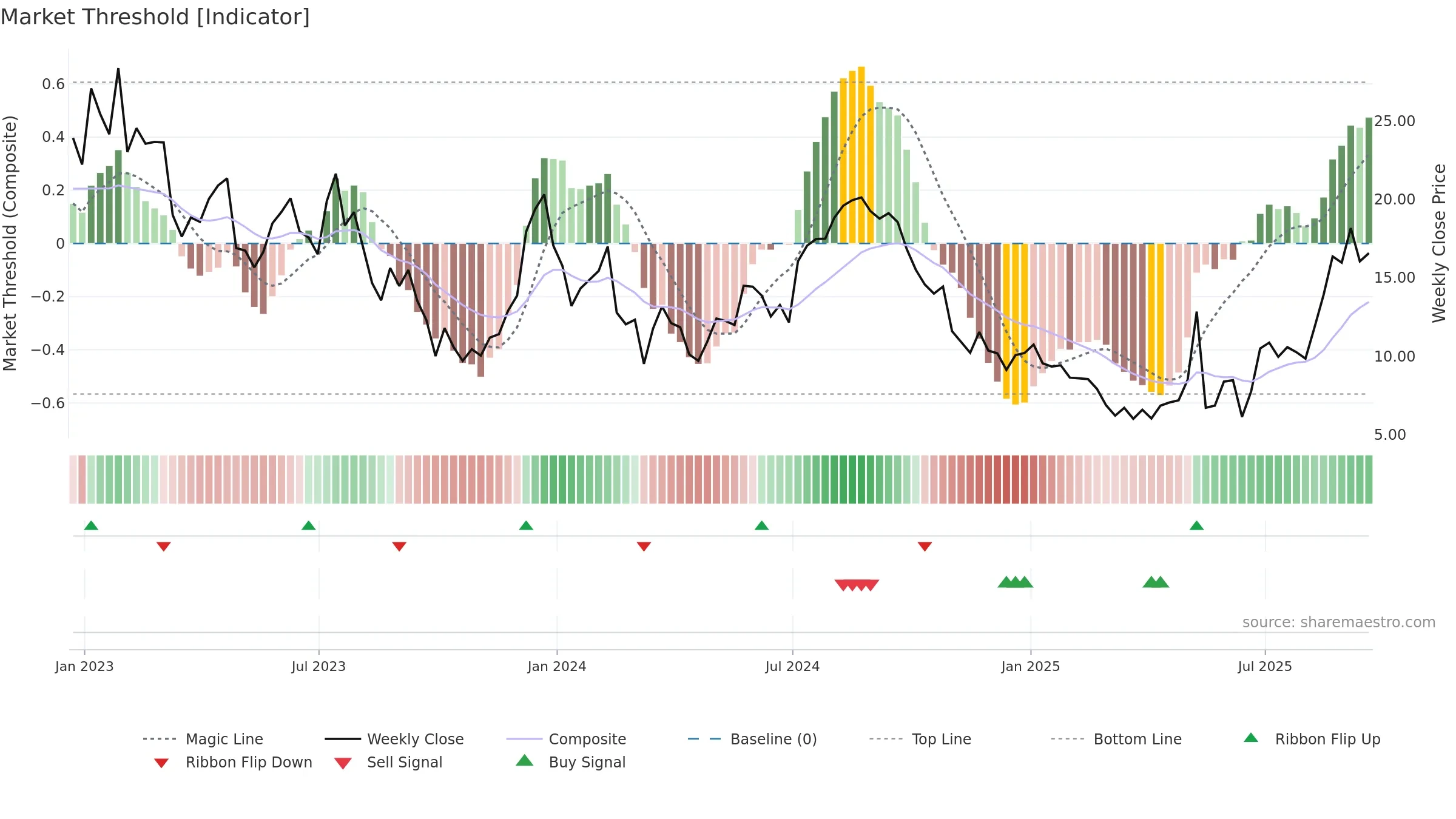The image size is (1456, 819).
Task: Click the first Buy Signal triangle in April 2025
Action: 1150,582
